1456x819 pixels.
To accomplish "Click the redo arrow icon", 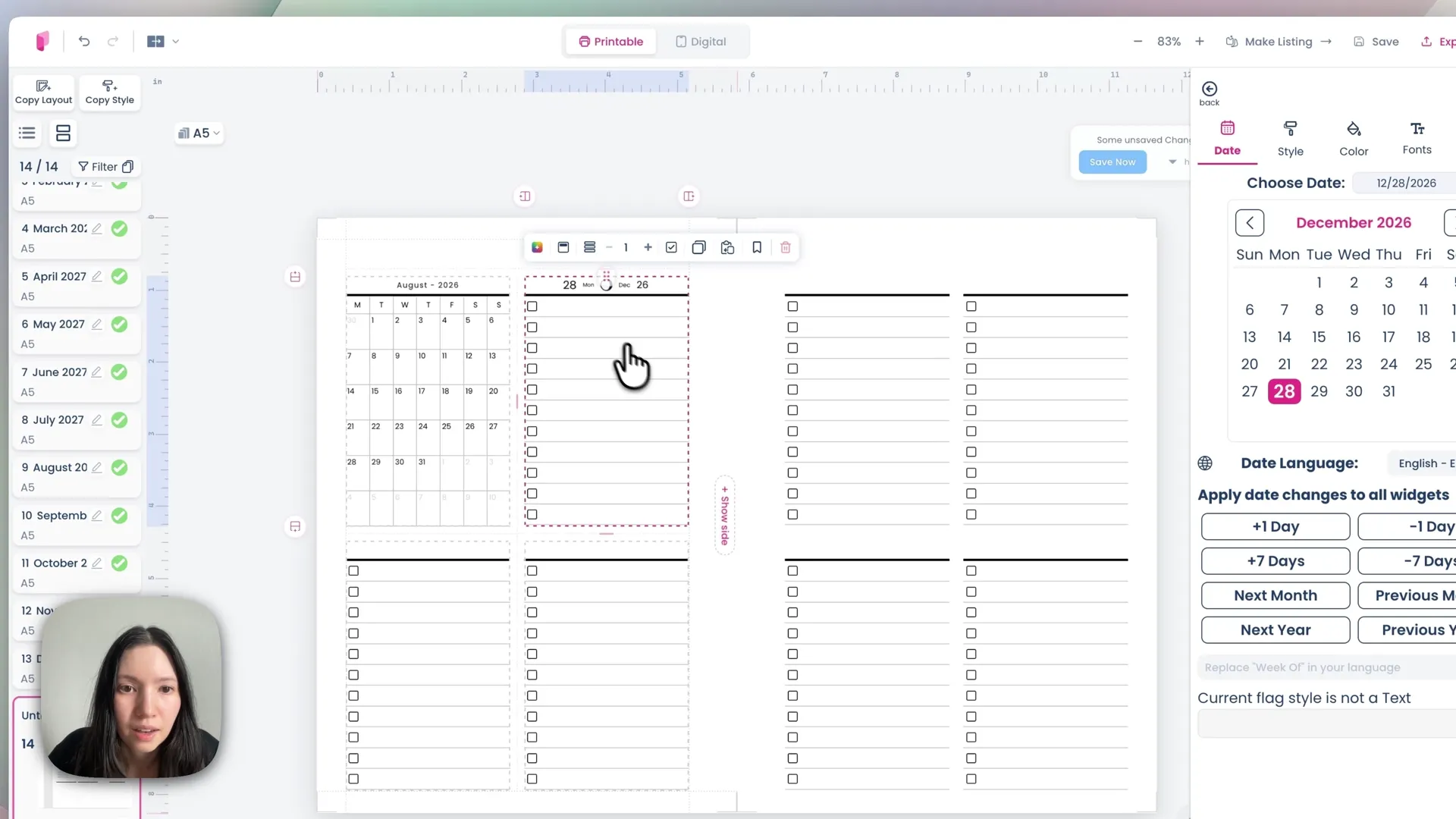I will coord(113,42).
